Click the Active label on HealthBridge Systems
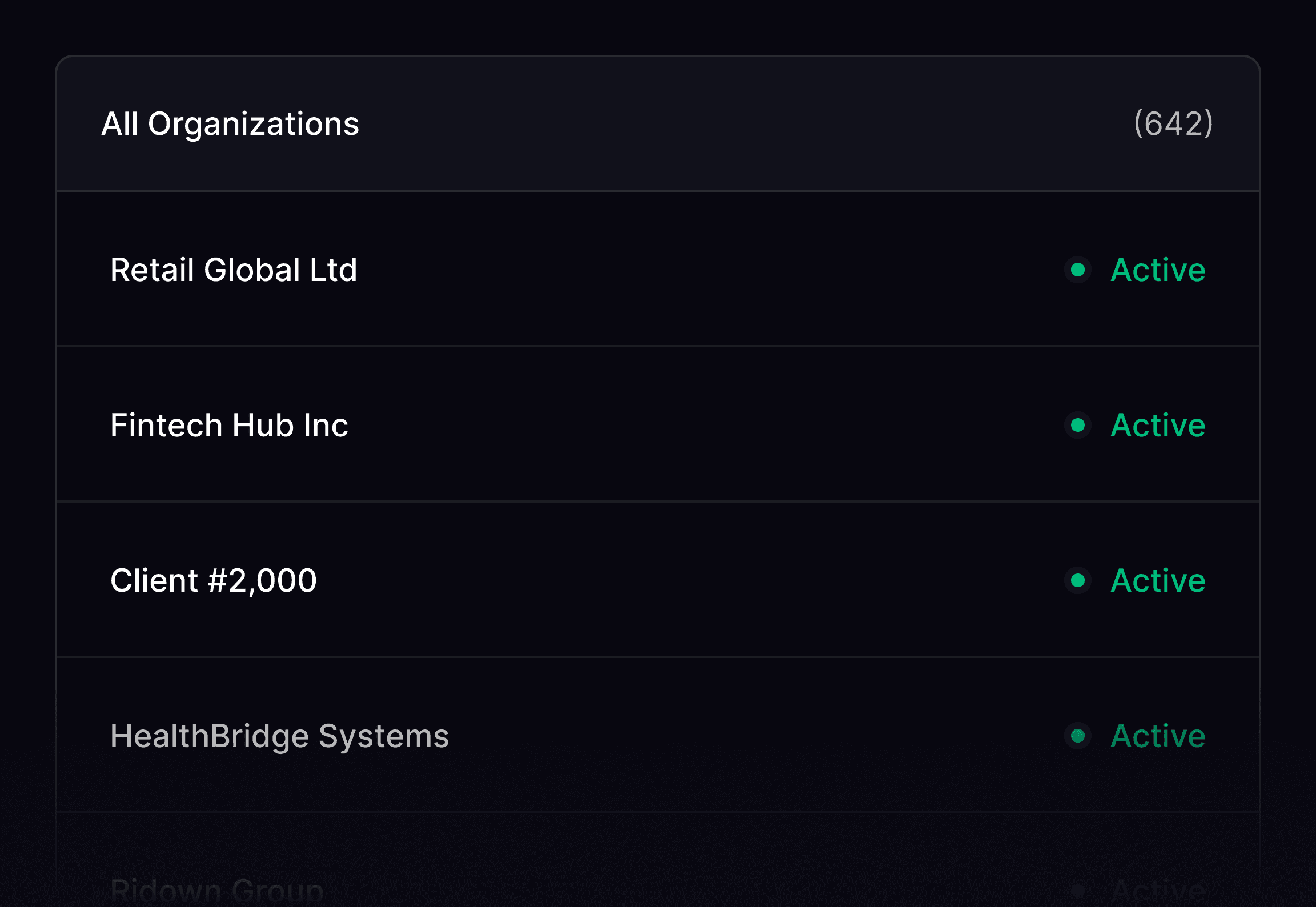The image size is (1316, 907). coord(1158,736)
